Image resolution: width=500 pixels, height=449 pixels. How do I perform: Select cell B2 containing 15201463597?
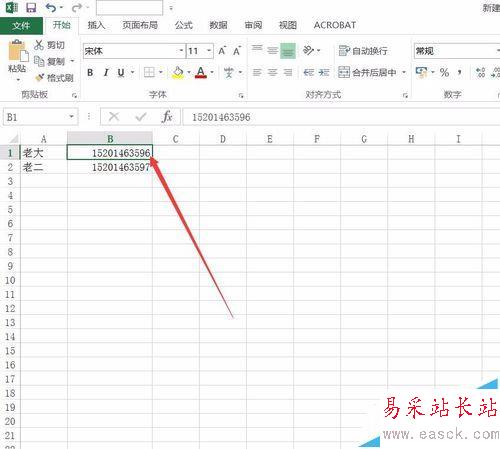point(110,167)
